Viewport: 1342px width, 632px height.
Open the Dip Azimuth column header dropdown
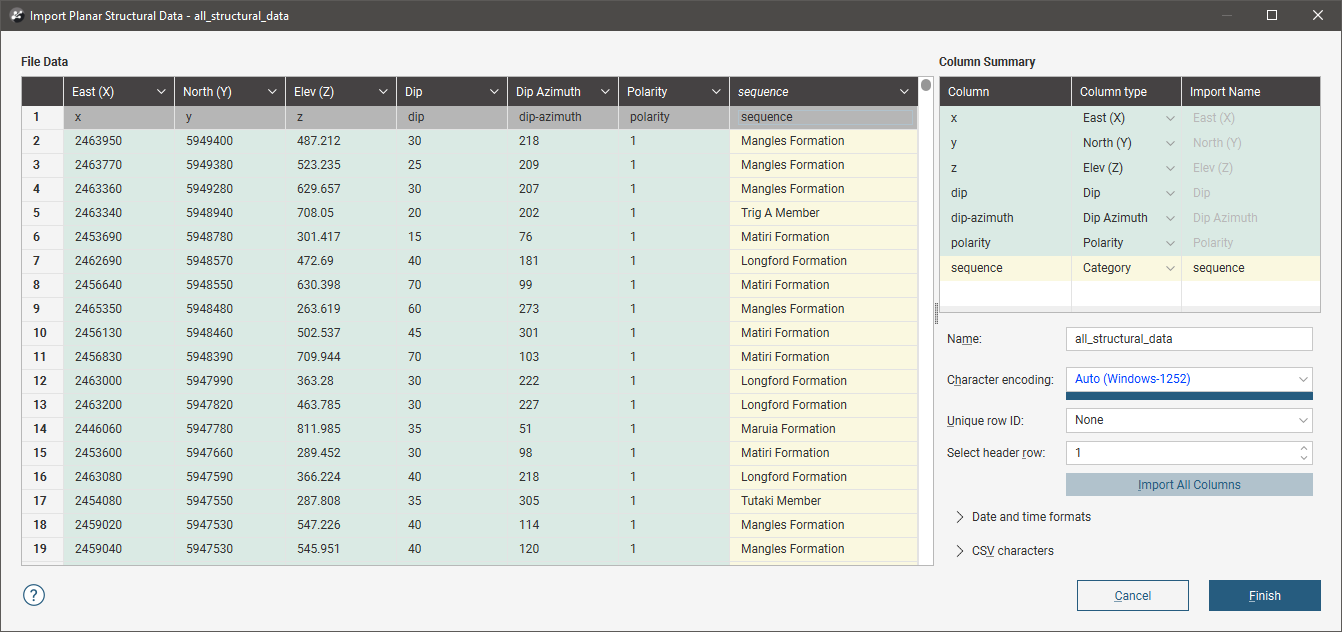(604, 92)
